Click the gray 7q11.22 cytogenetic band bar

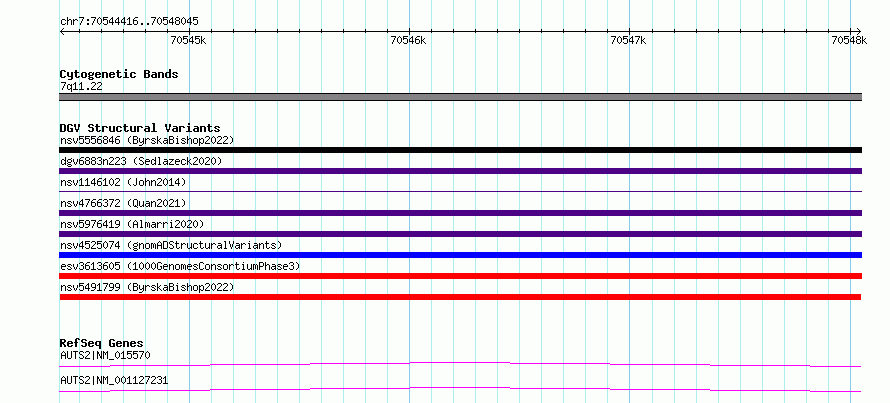(460, 97)
